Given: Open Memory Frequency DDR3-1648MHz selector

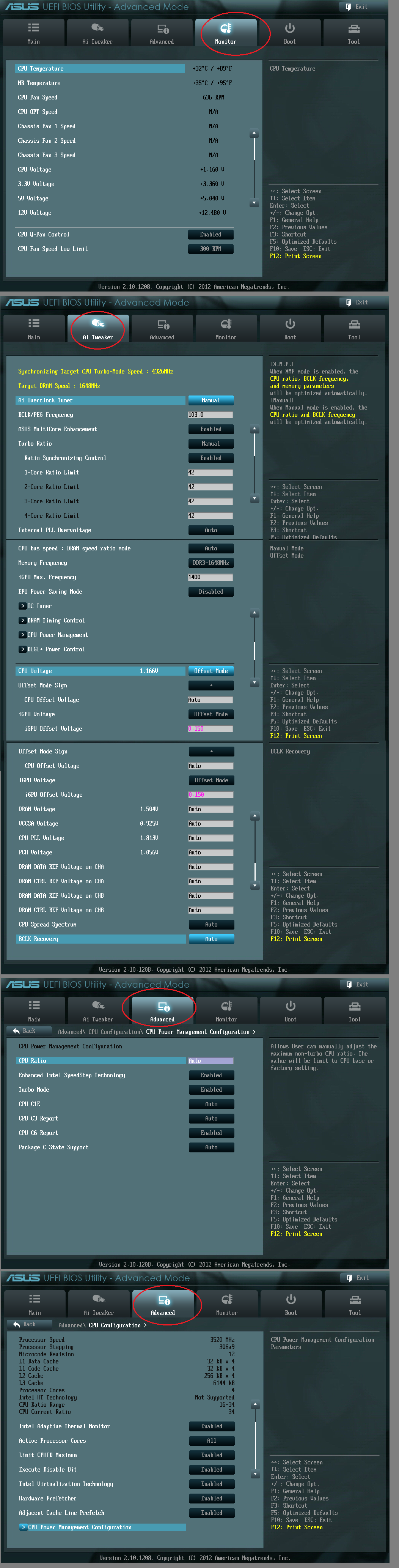Looking at the screenshot, I should pos(210,563).
